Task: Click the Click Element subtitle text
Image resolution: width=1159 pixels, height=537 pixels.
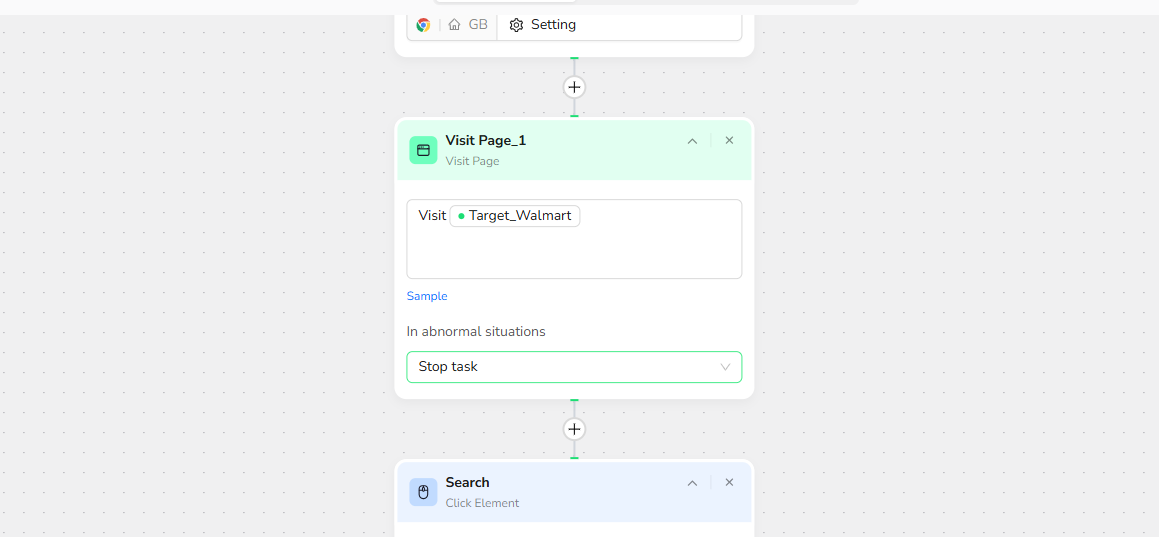Action: click(x=482, y=503)
